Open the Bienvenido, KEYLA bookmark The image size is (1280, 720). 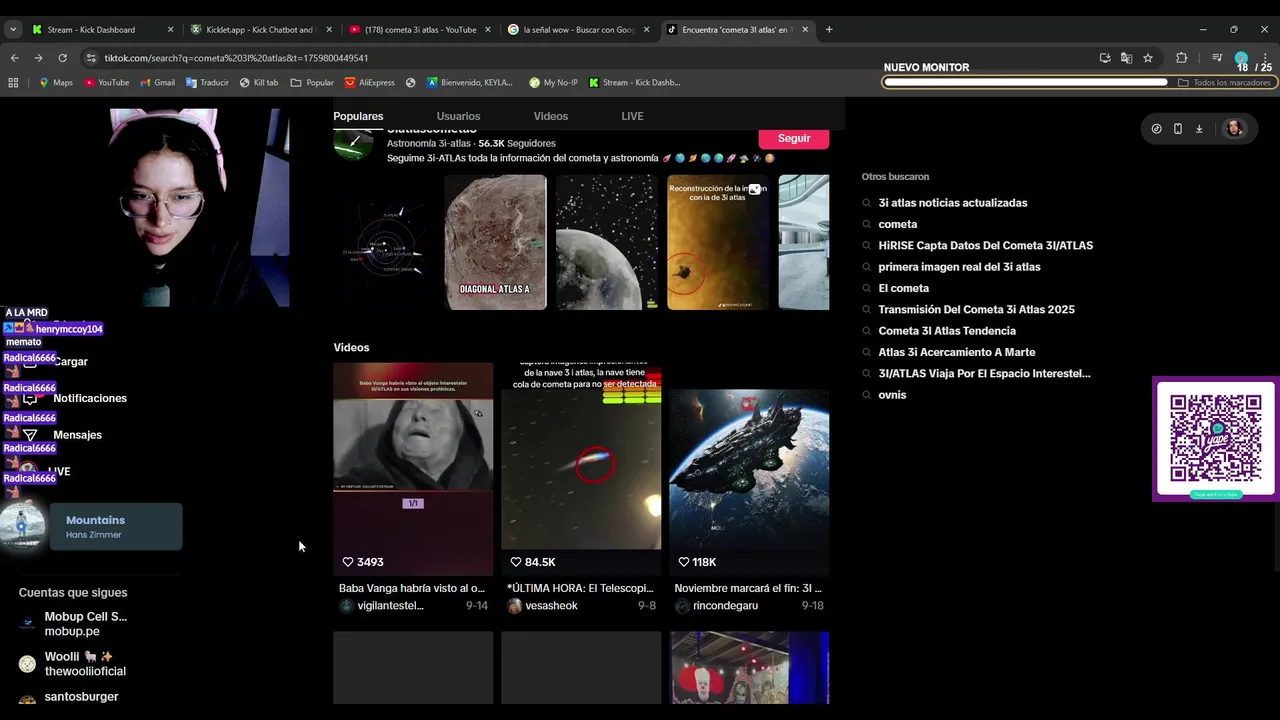click(x=470, y=83)
